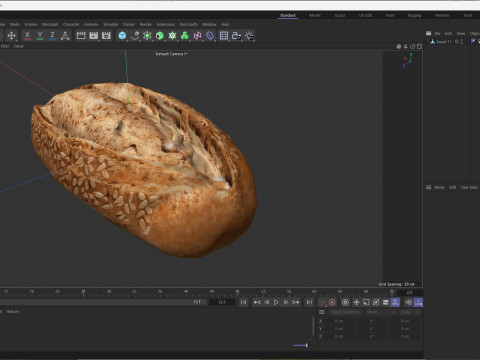
Task: Open the viewport Panel menu
Action: [18, 46]
